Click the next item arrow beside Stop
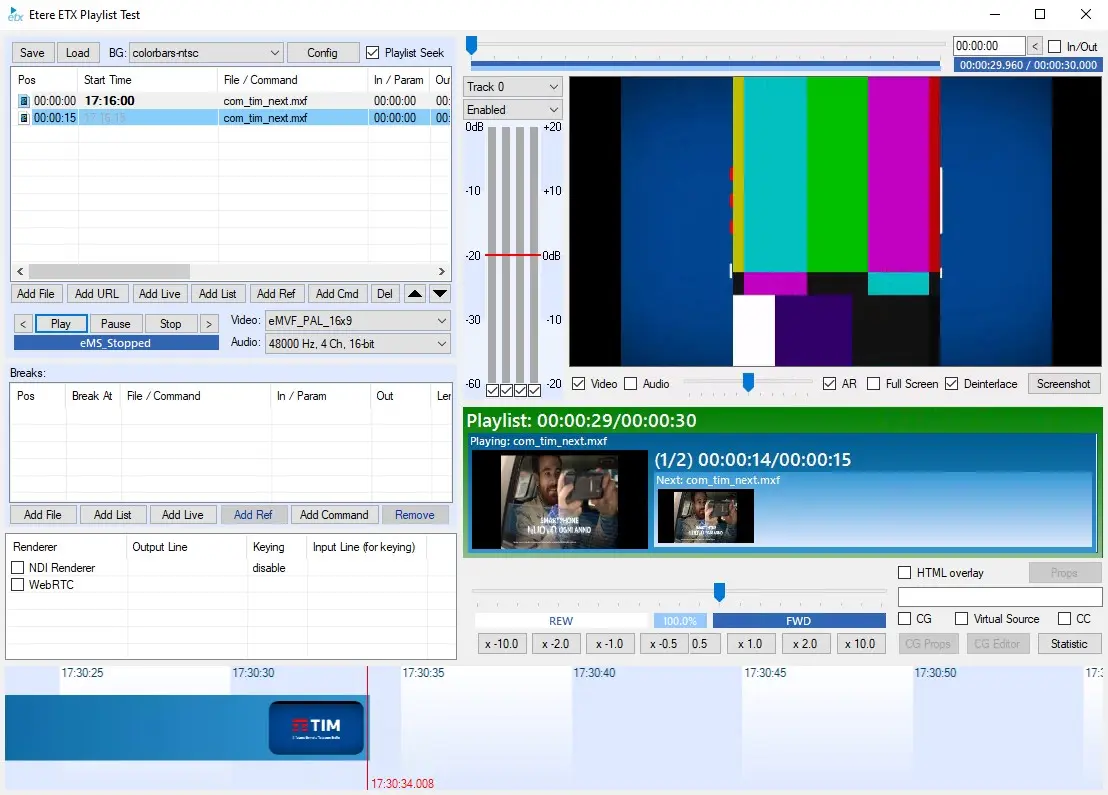Screen dimensions: 1108x795 coord(208,324)
